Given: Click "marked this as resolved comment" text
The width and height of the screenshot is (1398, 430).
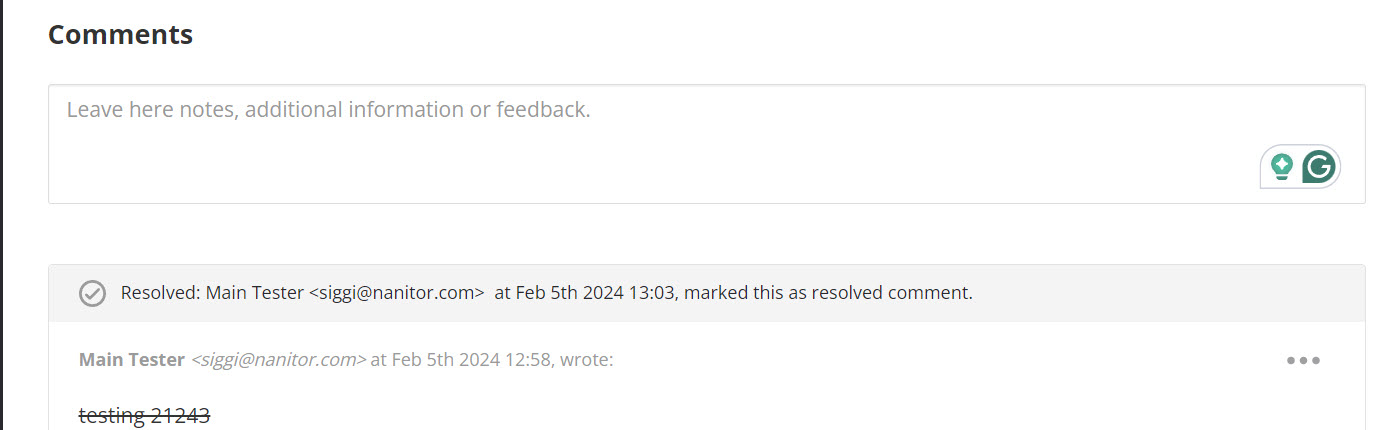Looking at the screenshot, I should pyautogui.click(x=828, y=293).
